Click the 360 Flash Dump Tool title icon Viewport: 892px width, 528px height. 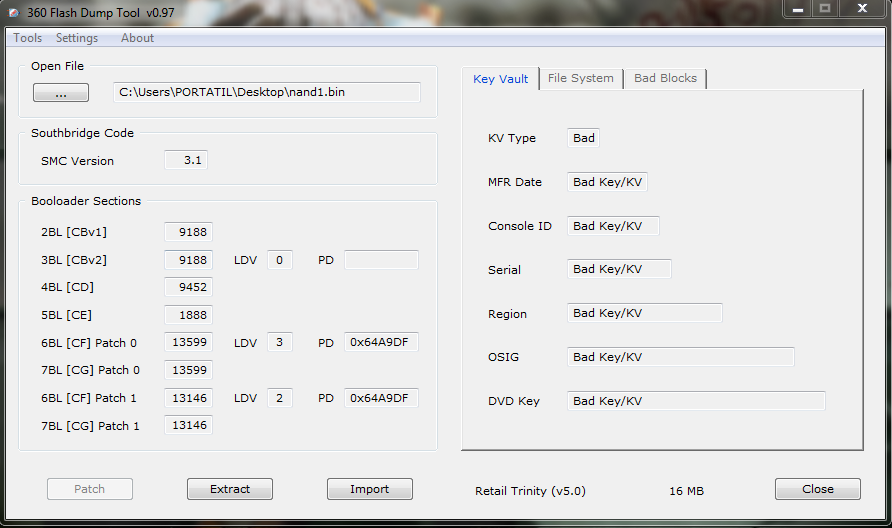tap(14, 13)
